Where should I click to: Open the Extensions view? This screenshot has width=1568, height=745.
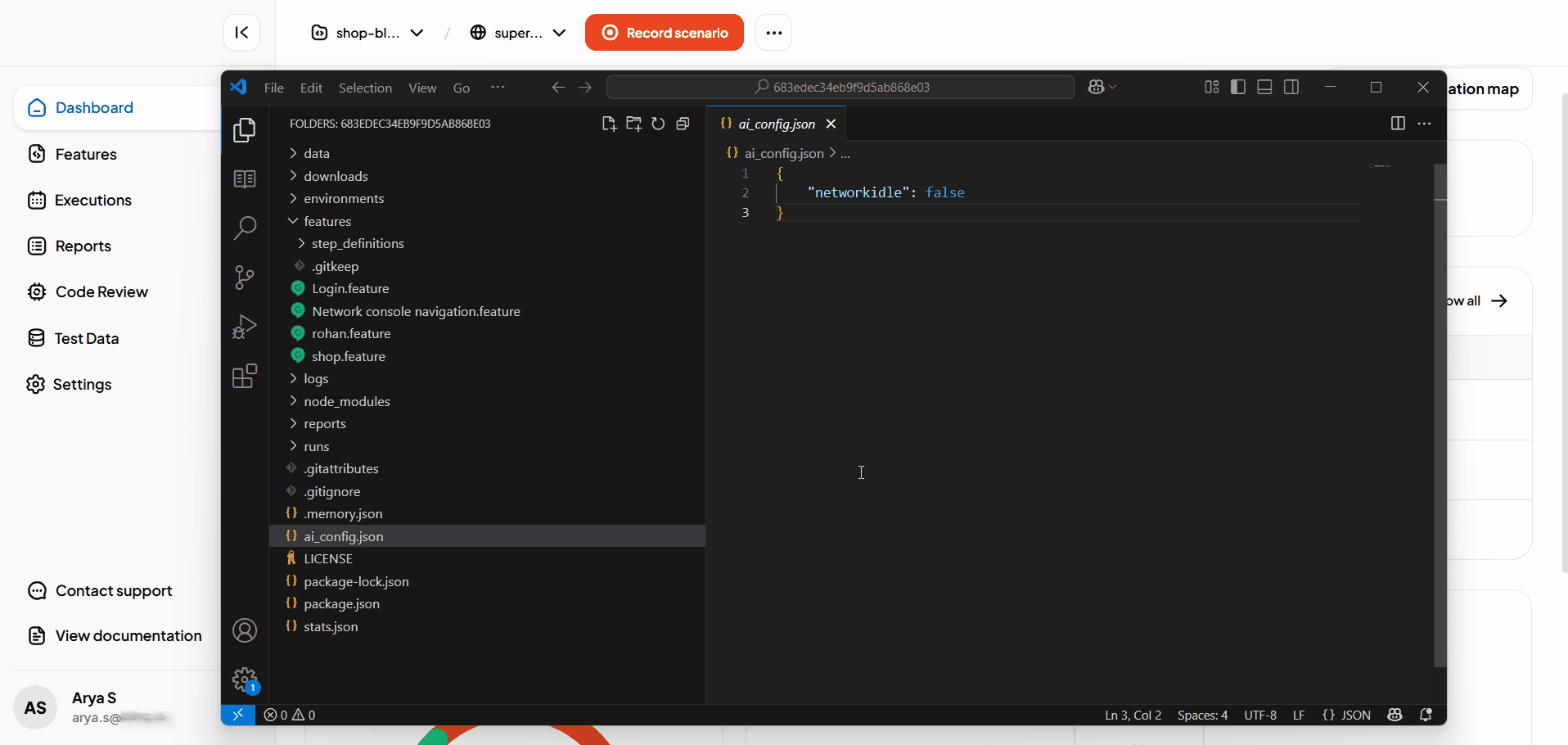(x=244, y=375)
